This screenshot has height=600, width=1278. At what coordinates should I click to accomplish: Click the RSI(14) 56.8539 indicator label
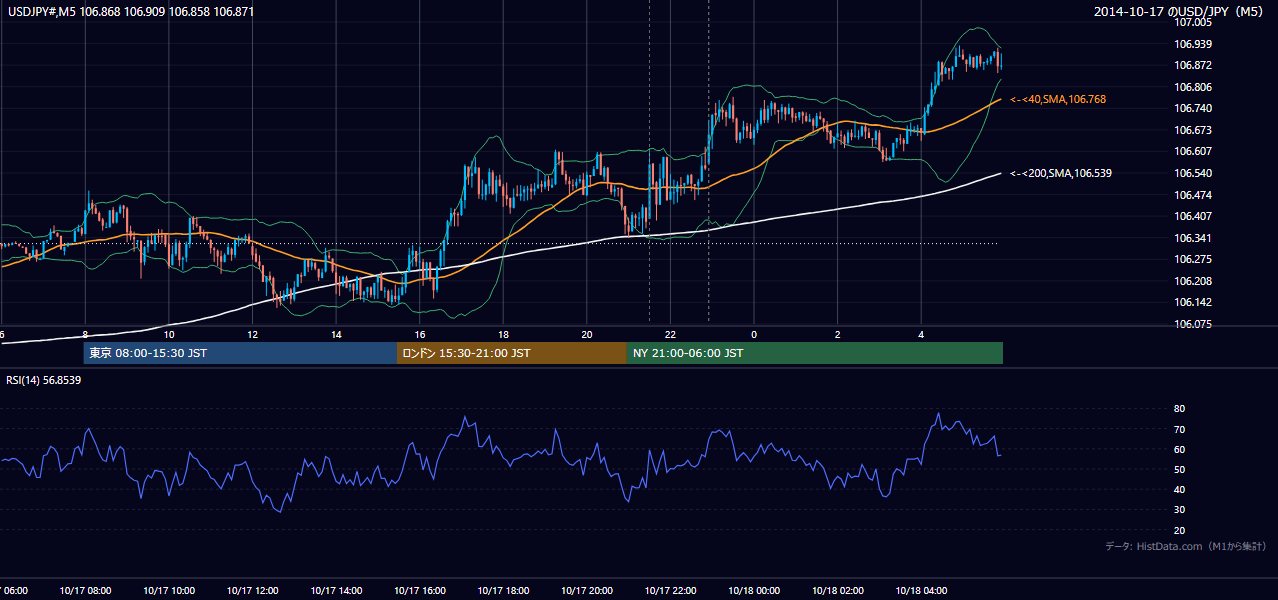tap(44, 380)
